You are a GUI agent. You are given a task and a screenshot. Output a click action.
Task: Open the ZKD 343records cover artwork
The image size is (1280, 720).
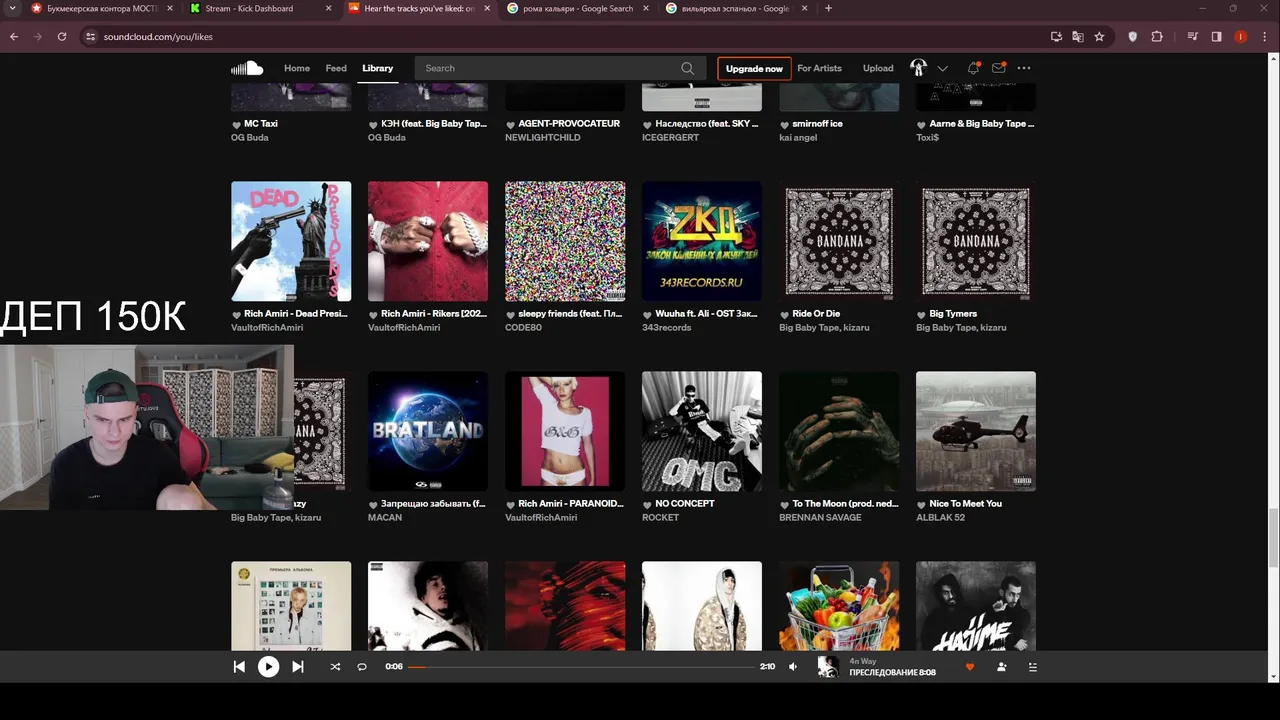click(x=702, y=241)
